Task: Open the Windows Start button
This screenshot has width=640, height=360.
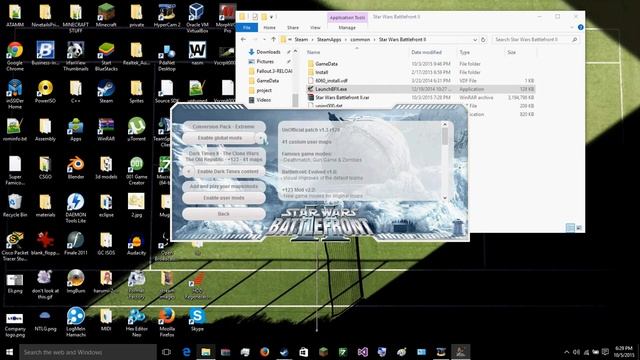Action: (x=9, y=352)
